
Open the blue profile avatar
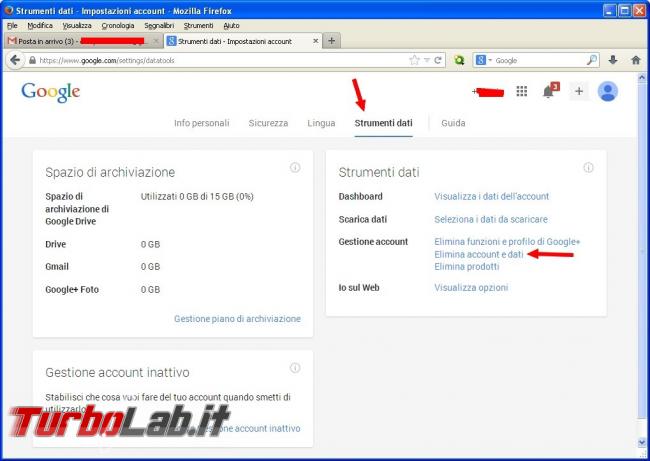[x=608, y=91]
